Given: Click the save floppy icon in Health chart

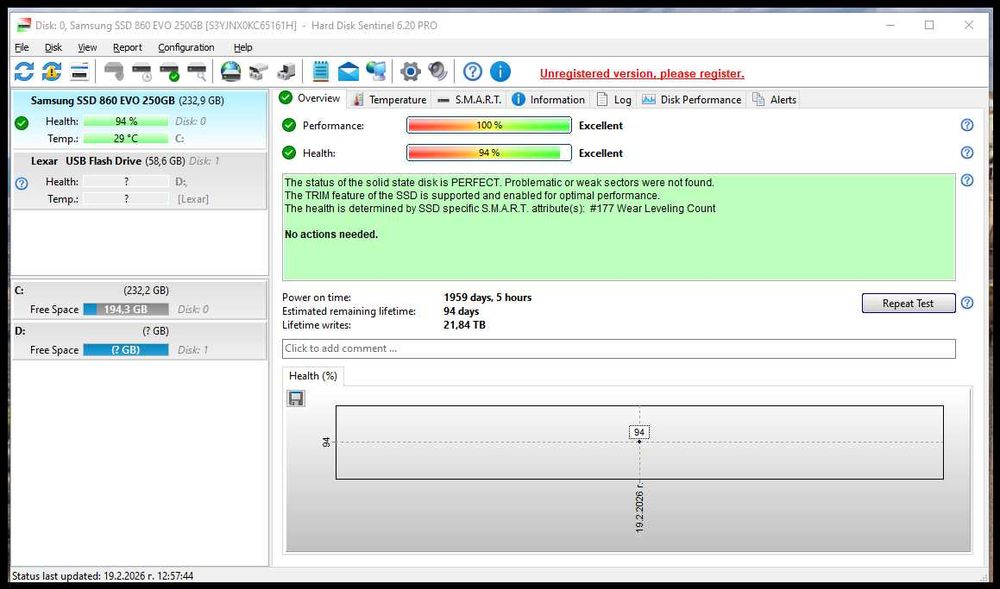Looking at the screenshot, I should 296,398.
